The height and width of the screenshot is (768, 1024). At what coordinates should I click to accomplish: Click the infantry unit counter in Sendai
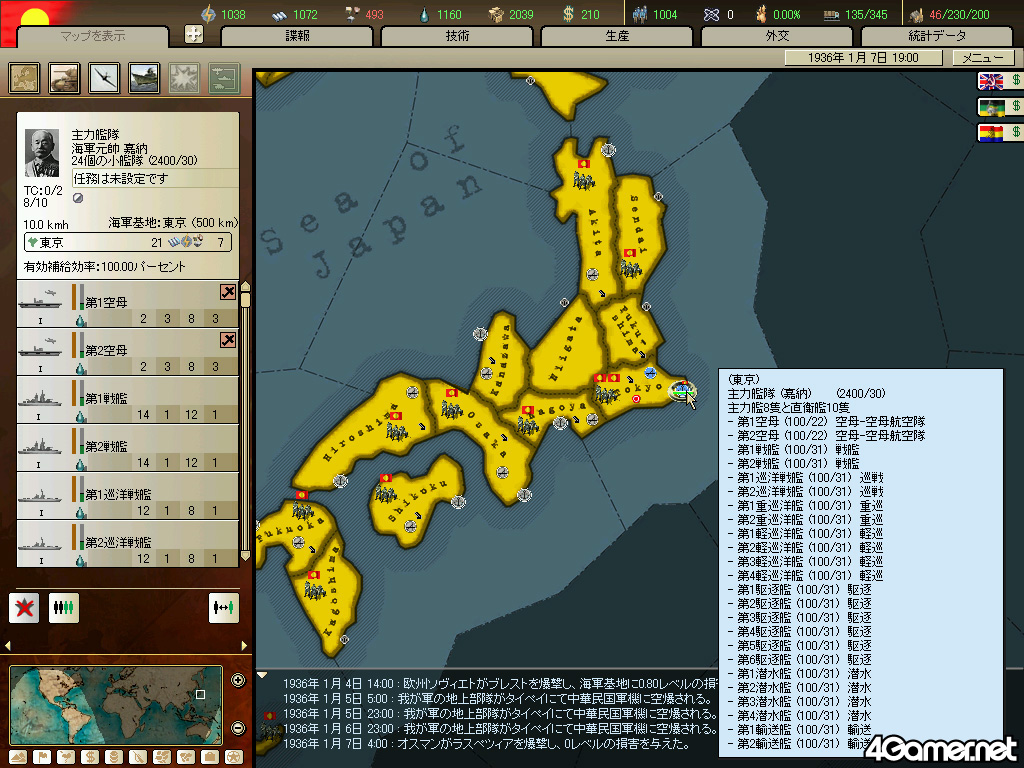tap(630, 264)
